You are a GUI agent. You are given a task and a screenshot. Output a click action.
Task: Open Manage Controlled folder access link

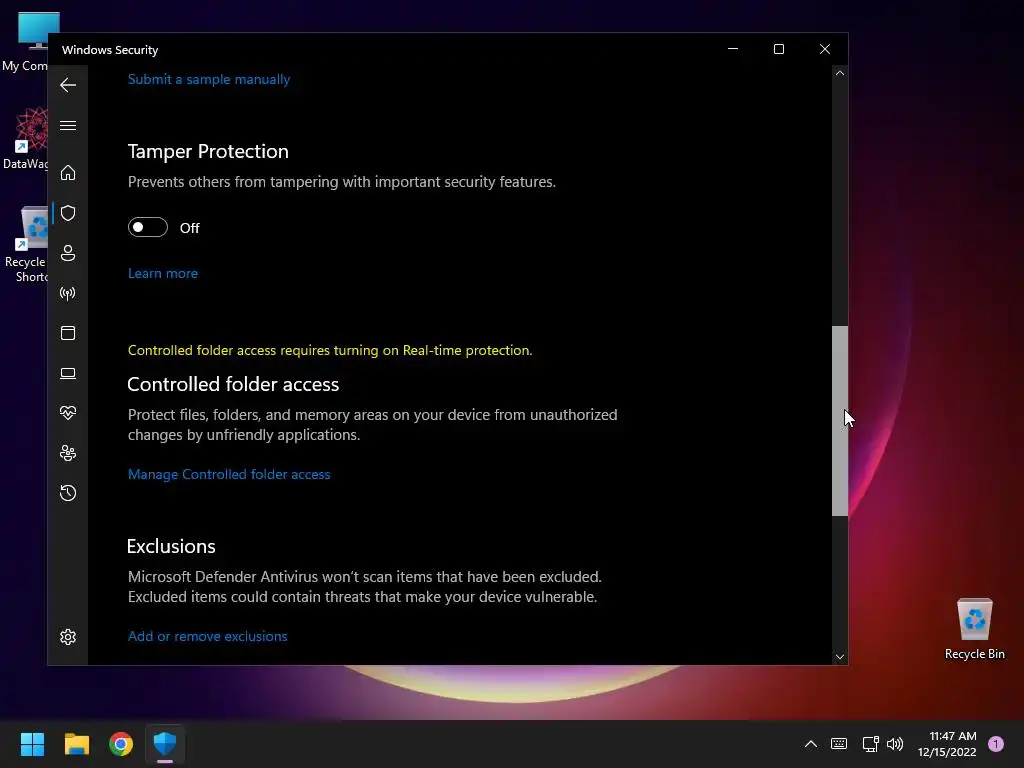(229, 474)
